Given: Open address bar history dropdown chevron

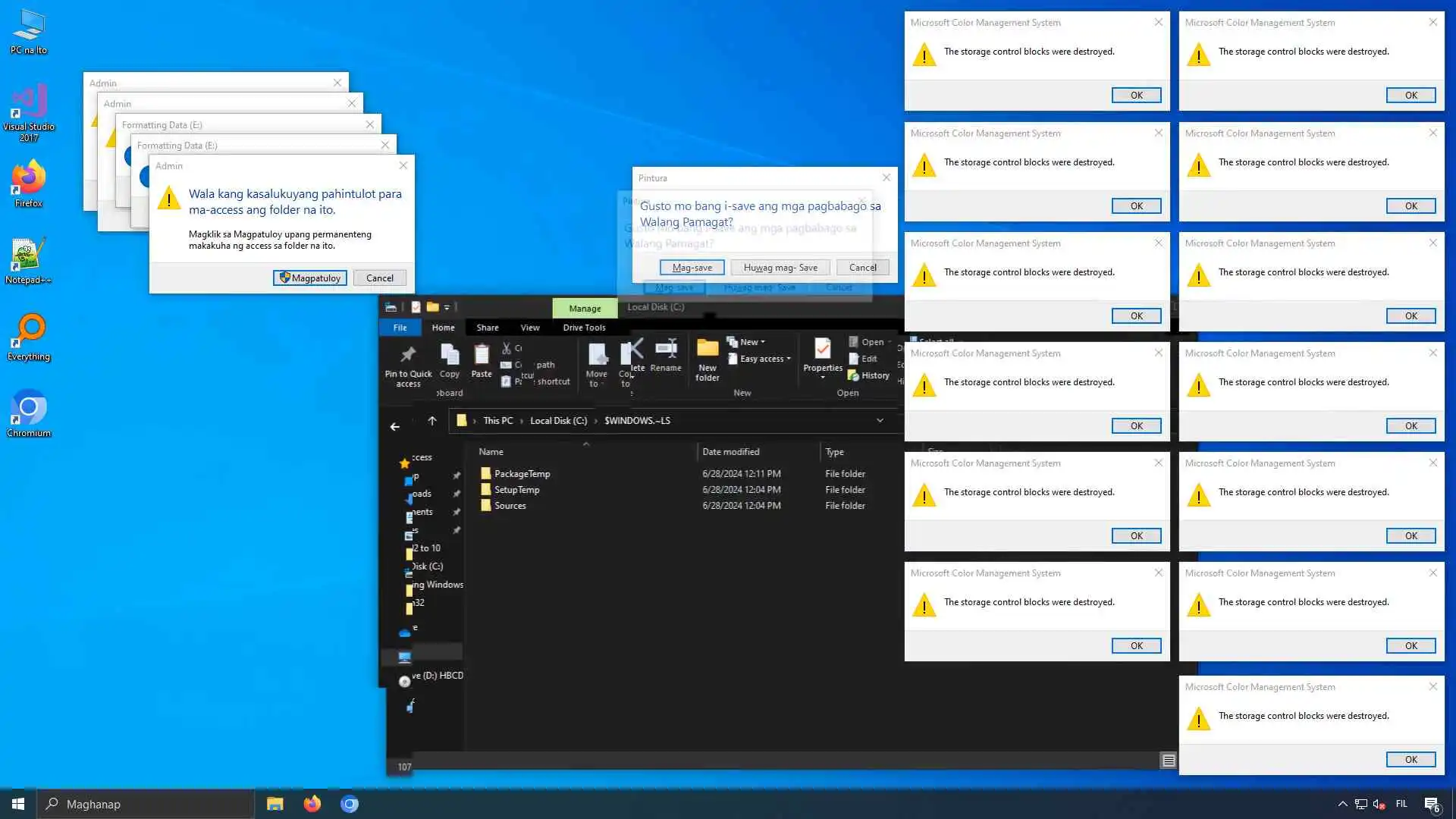Looking at the screenshot, I should 880,421.
